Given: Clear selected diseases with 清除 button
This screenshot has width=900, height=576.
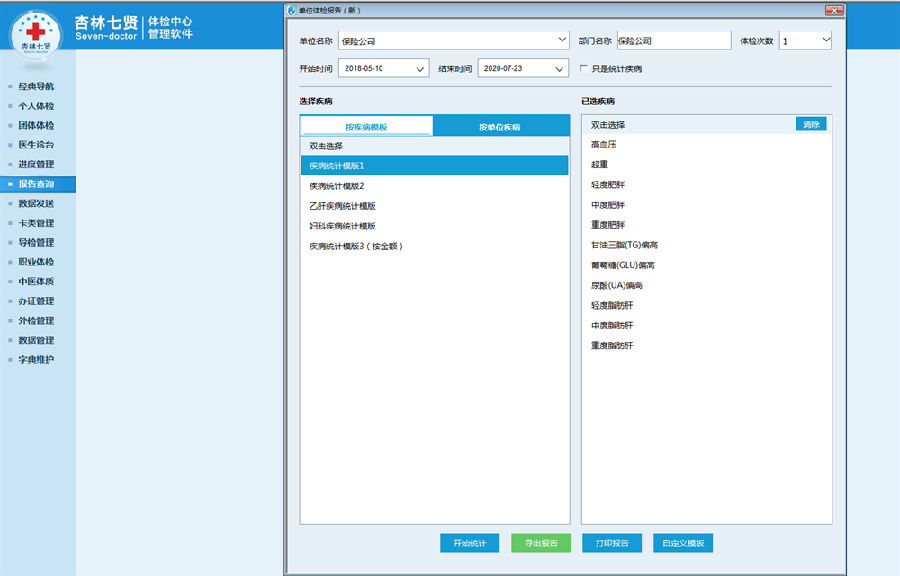Looking at the screenshot, I should [x=811, y=124].
